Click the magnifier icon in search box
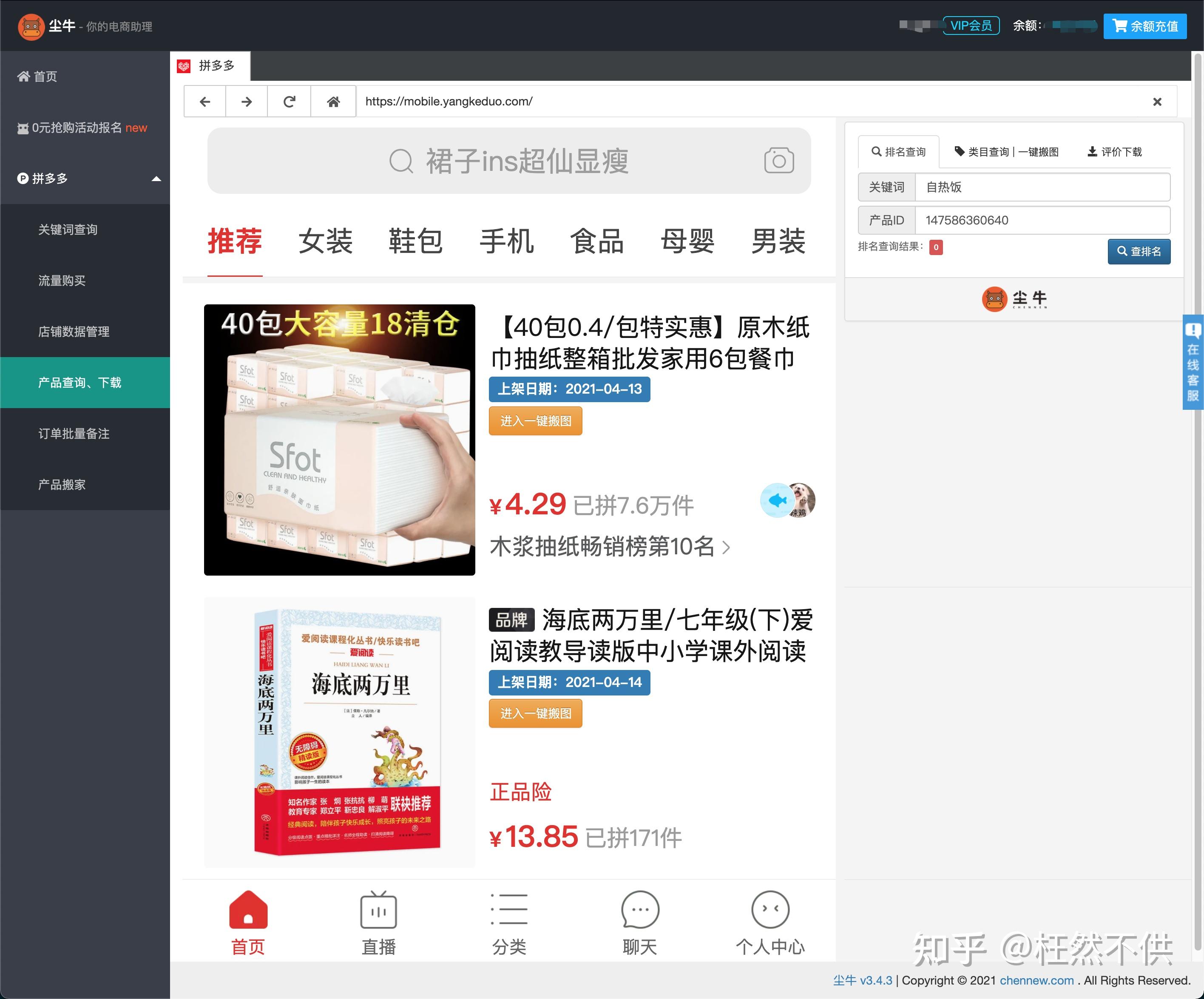1204x999 pixels. tap(401, 161)
